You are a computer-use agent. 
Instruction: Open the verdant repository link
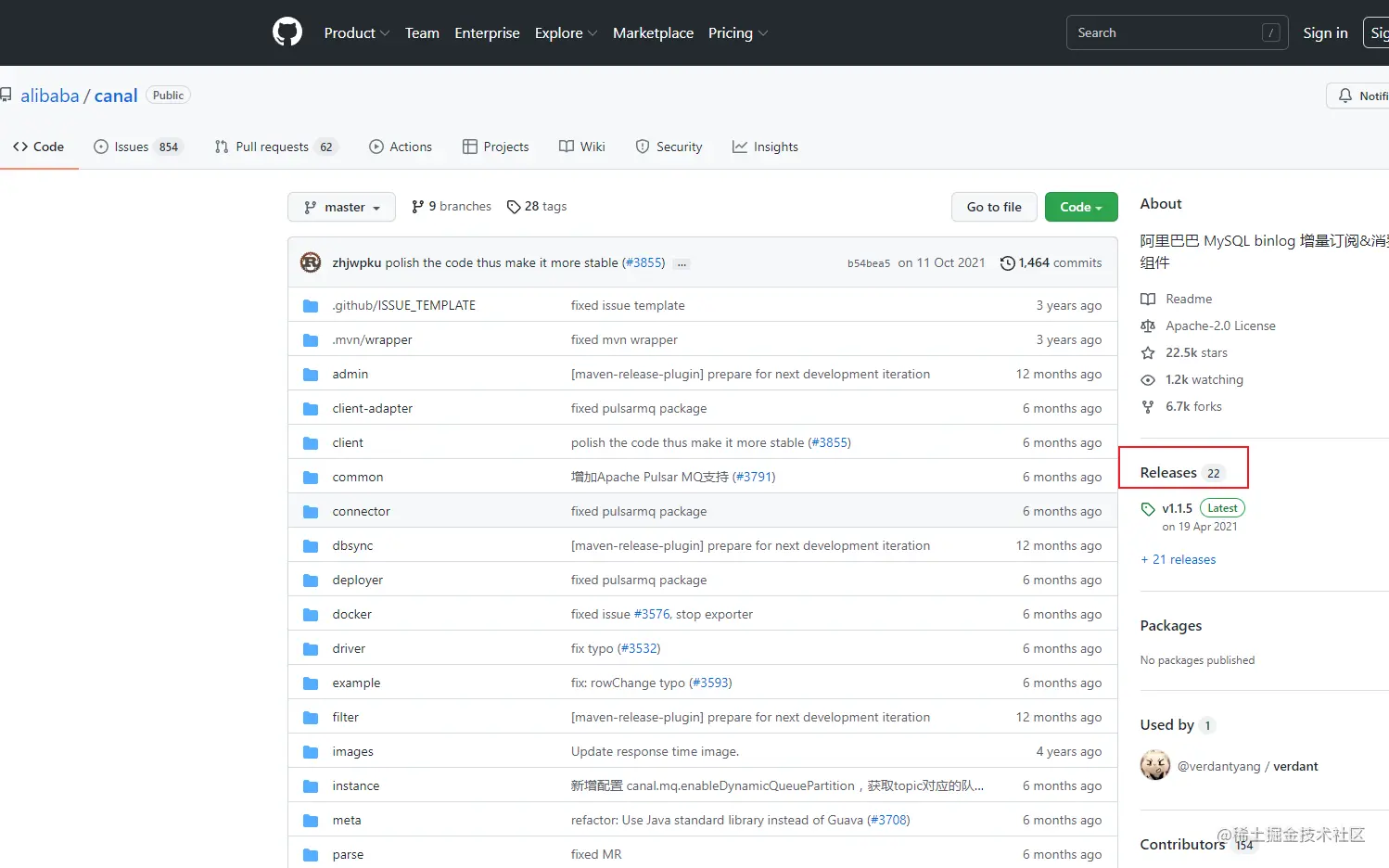(x=1295, y=766)
